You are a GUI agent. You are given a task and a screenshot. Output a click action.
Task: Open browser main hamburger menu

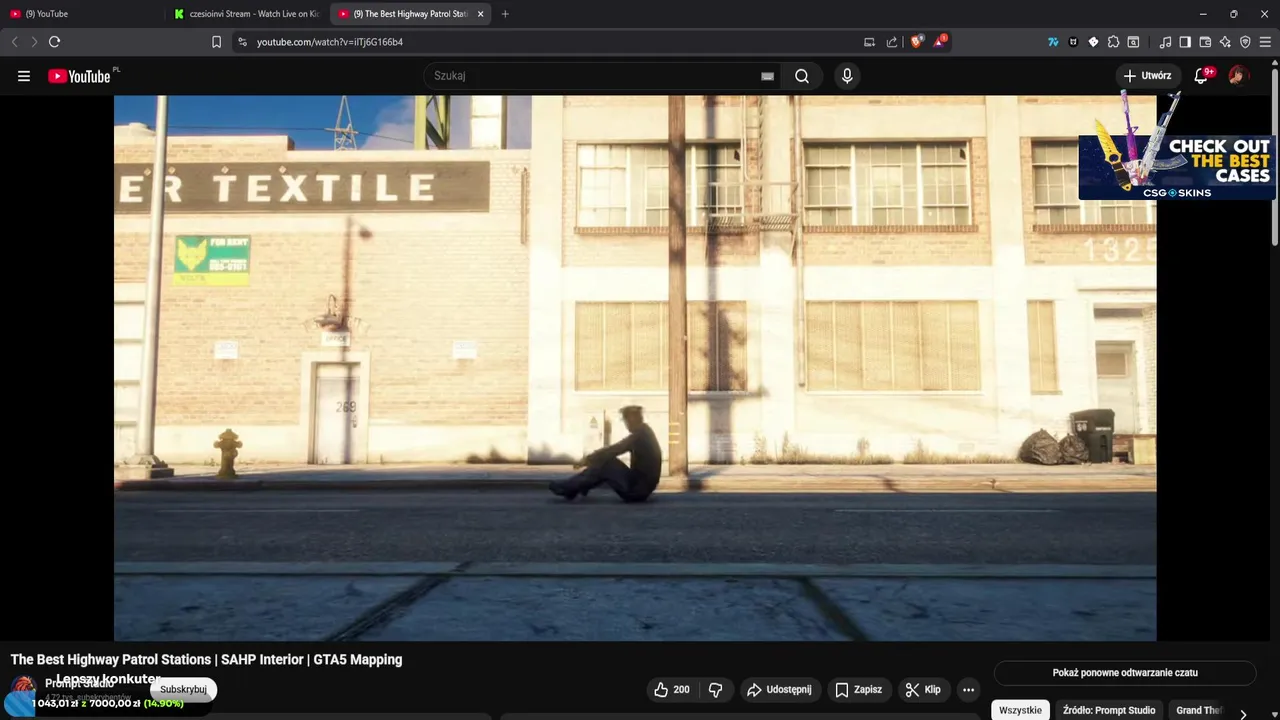[x=1265, y=42]
